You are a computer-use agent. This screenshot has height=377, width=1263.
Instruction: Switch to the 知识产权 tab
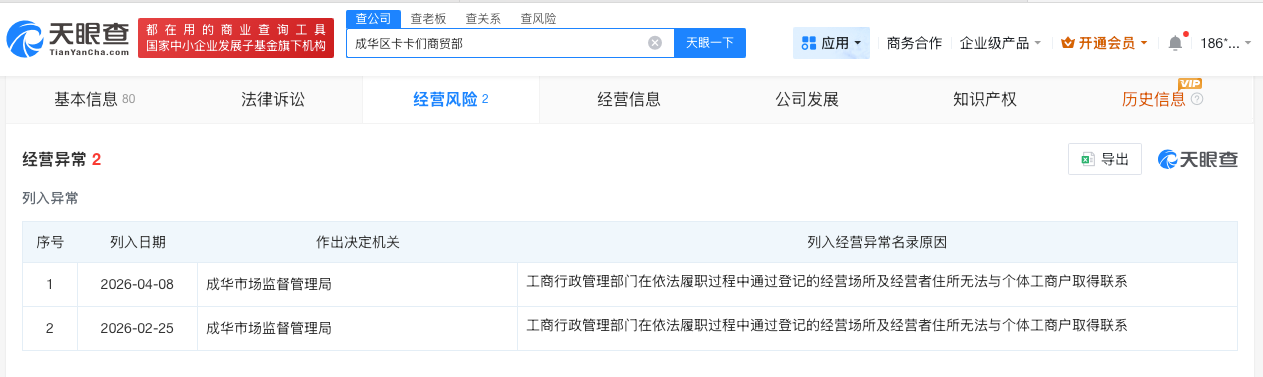click(985, 99)
